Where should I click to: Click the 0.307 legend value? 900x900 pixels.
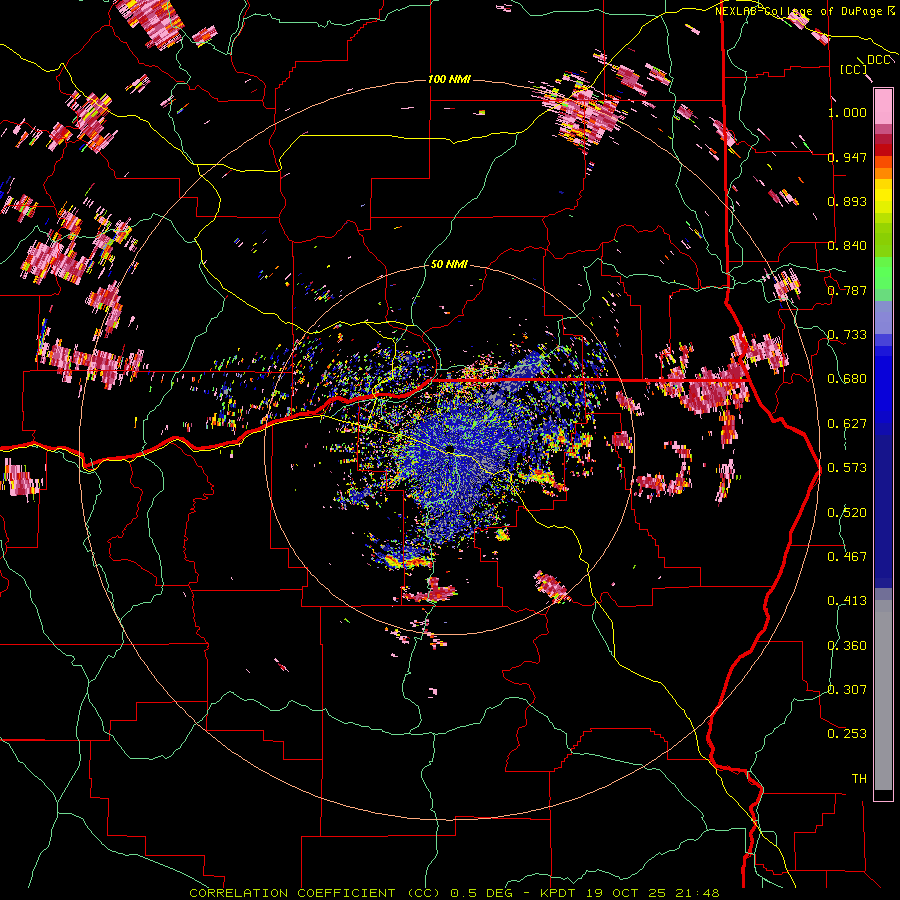pos(847,690)
